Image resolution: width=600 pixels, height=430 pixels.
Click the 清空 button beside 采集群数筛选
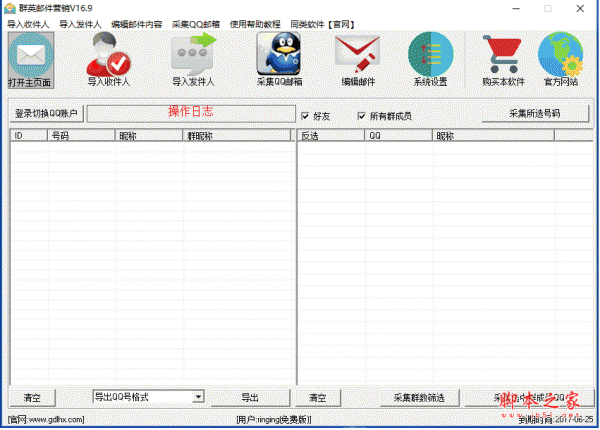pos(318,398)
